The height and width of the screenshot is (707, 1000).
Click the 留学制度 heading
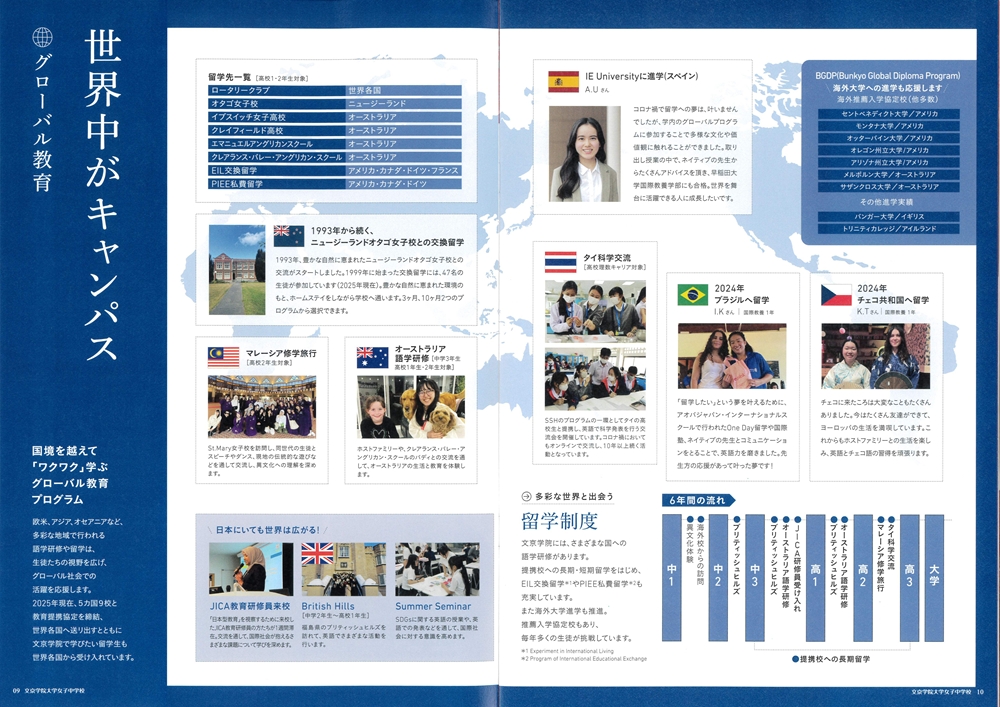(559, 520)
